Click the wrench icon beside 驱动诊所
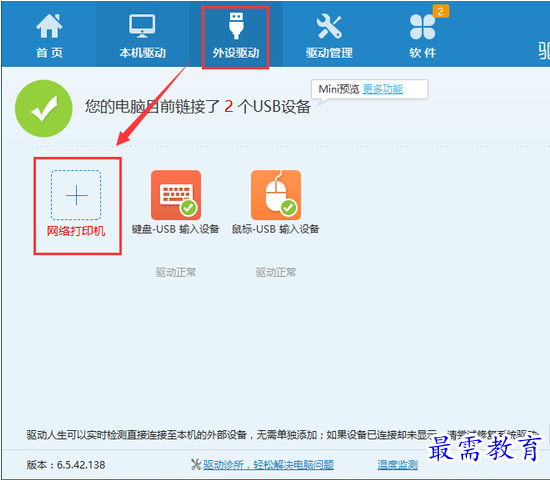The image size is (550, 480). pos(196,465)
